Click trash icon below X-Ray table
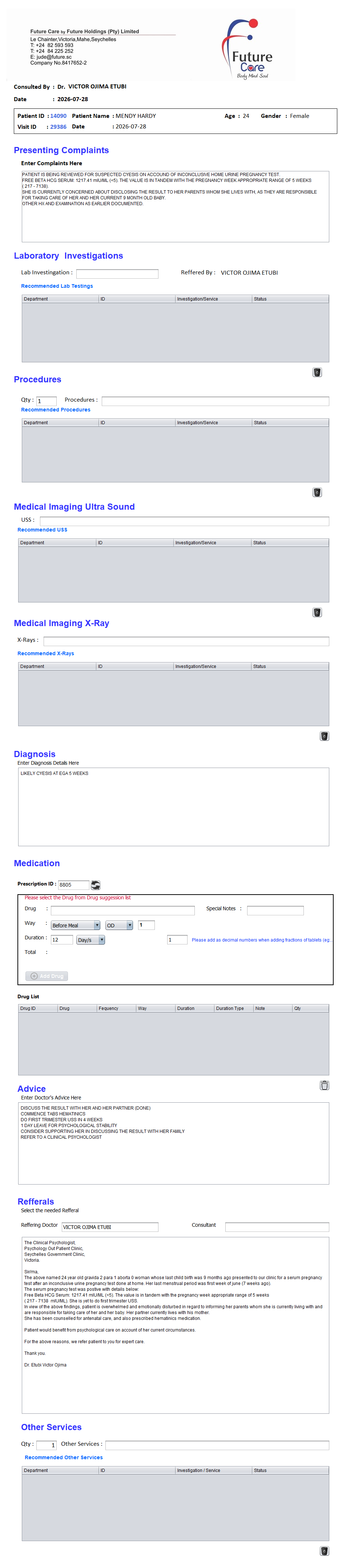 [x=325, y=736]
